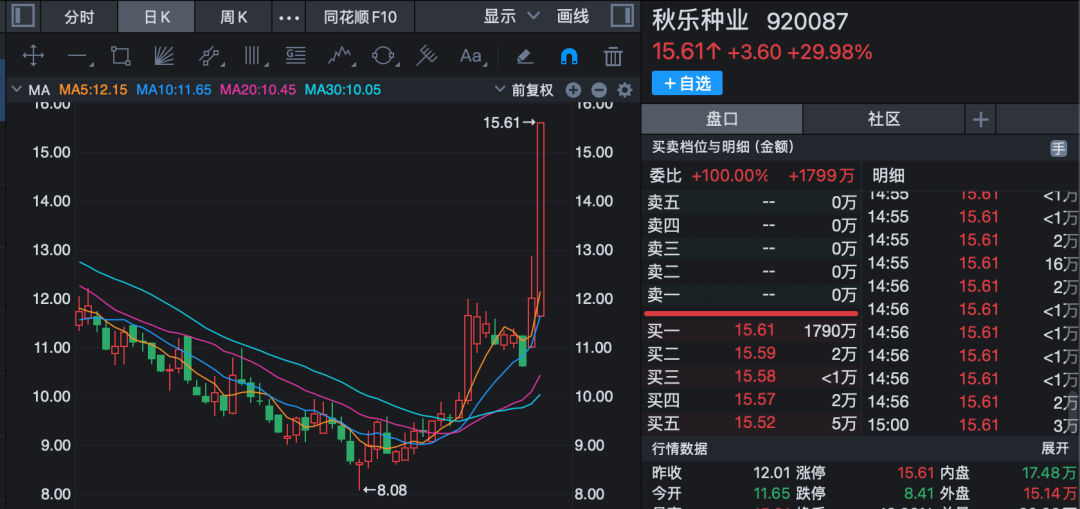Select the Aa text annotation tool
Screen dimensions: 1080x509
[472, 56]
